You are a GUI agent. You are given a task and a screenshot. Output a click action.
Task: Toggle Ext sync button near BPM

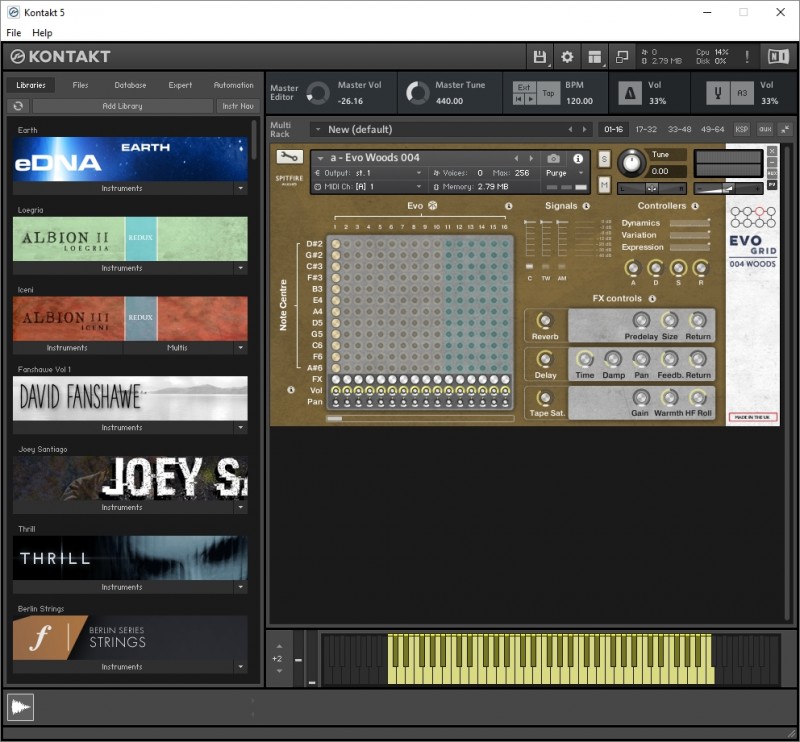(523, 87)
